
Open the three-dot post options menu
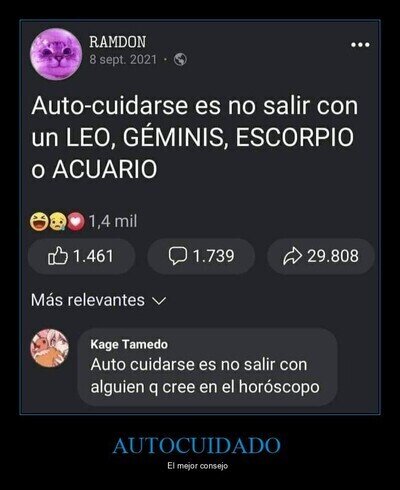tap(360, 45)
